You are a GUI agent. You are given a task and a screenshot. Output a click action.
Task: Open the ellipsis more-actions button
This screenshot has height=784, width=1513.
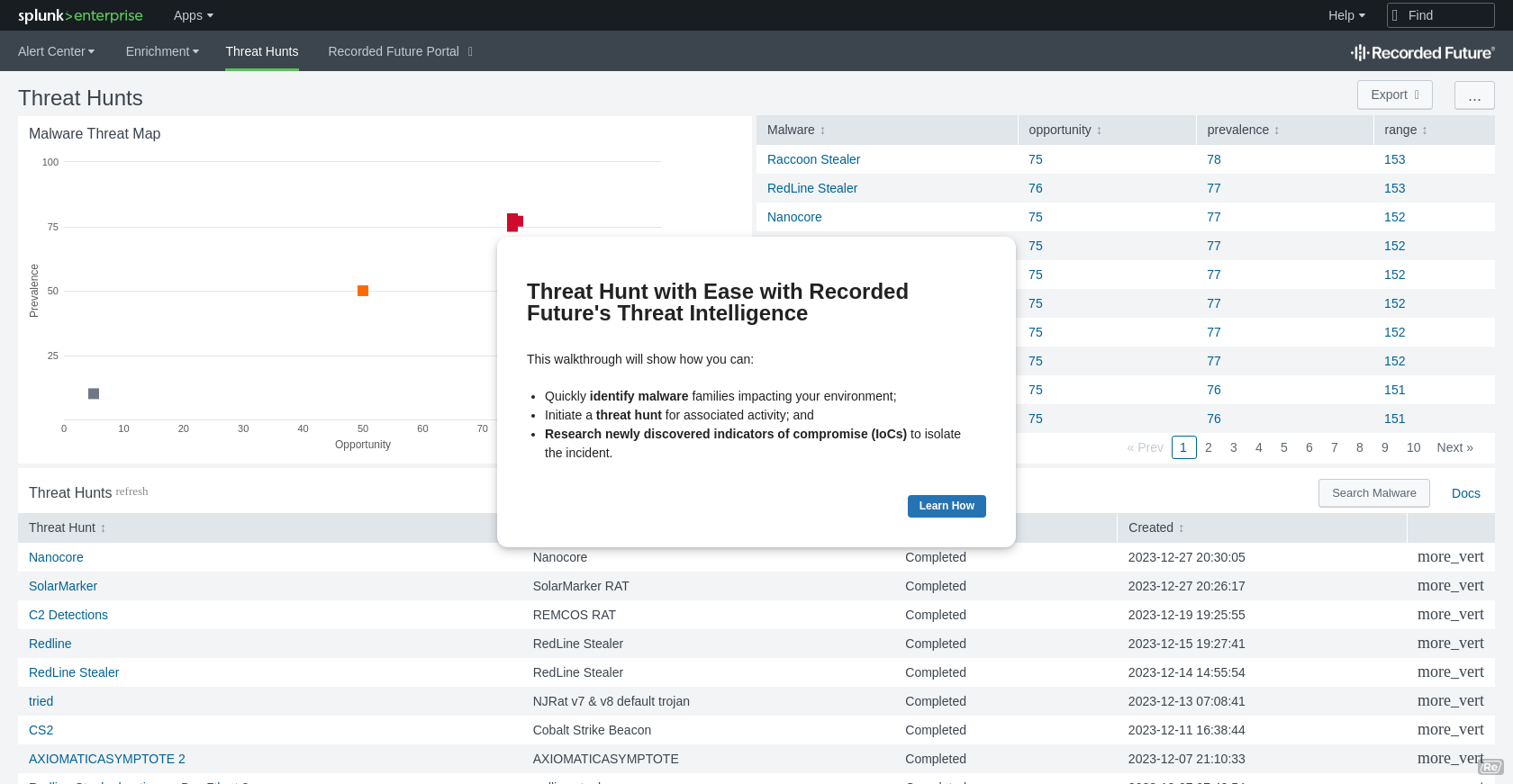tap(1474, 95)
